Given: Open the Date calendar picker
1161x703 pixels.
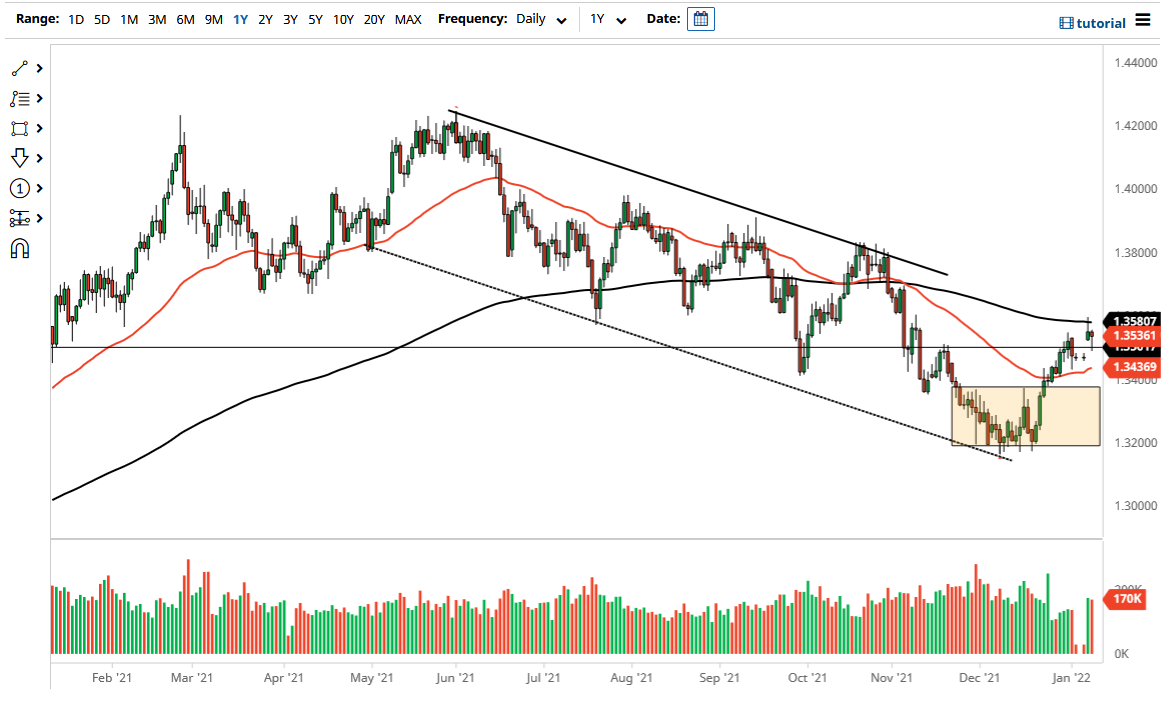Looking at the screenshot, I should (700, 18).
